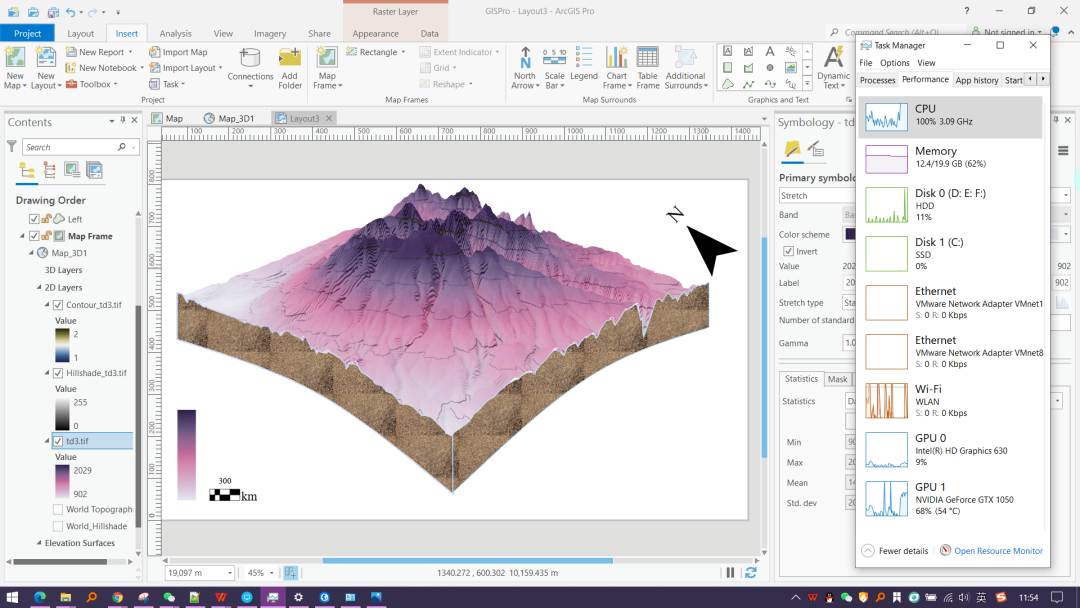The width and height of the screenshot is (1080, 608).
Task: Uncheck the Hillshade_td3.tif layer
Action: 58,373
